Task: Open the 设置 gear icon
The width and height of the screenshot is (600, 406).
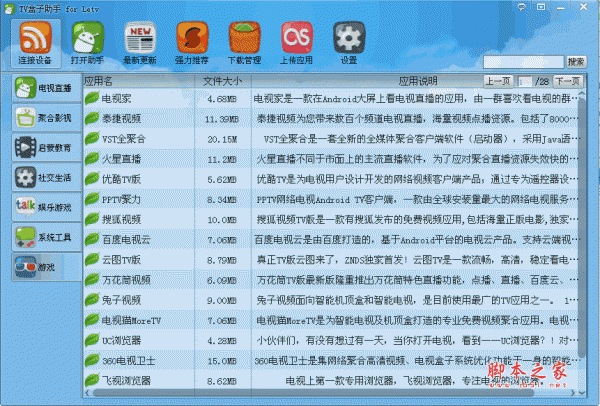Action: tap(349, 44)
